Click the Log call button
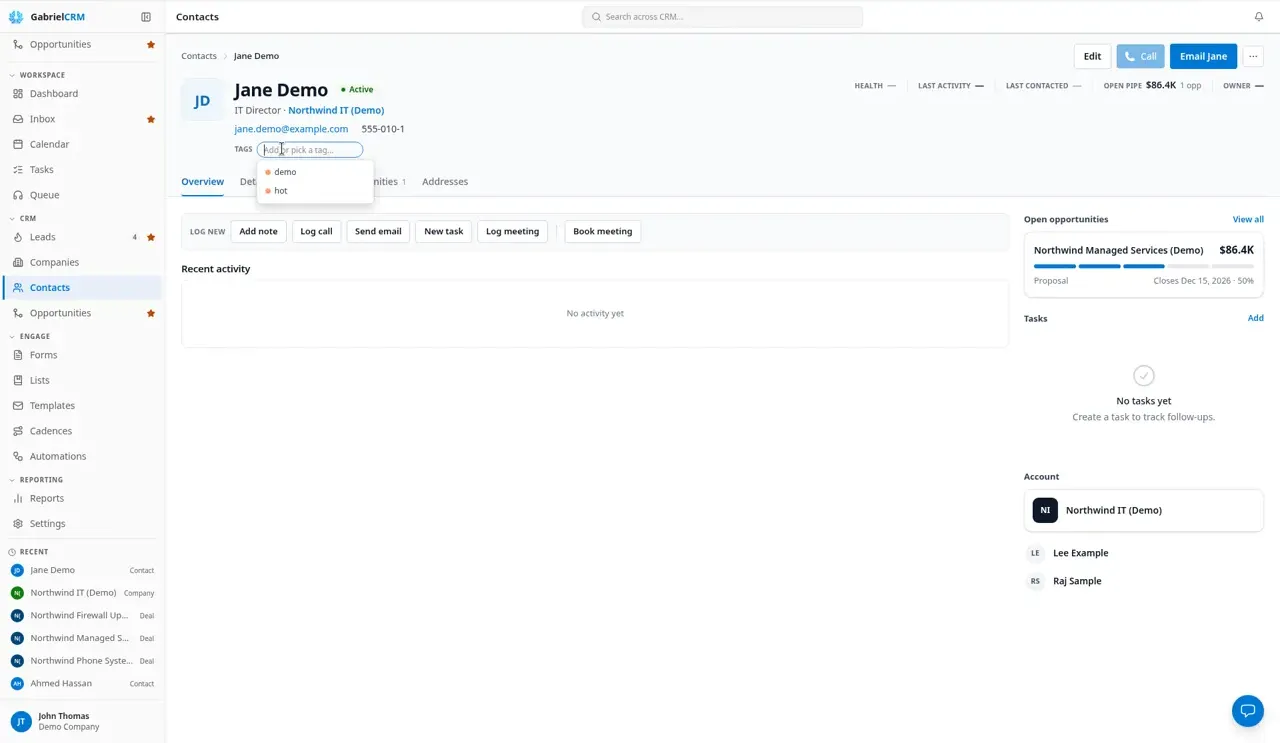The image size is (1280, 743). coord(316,232)
